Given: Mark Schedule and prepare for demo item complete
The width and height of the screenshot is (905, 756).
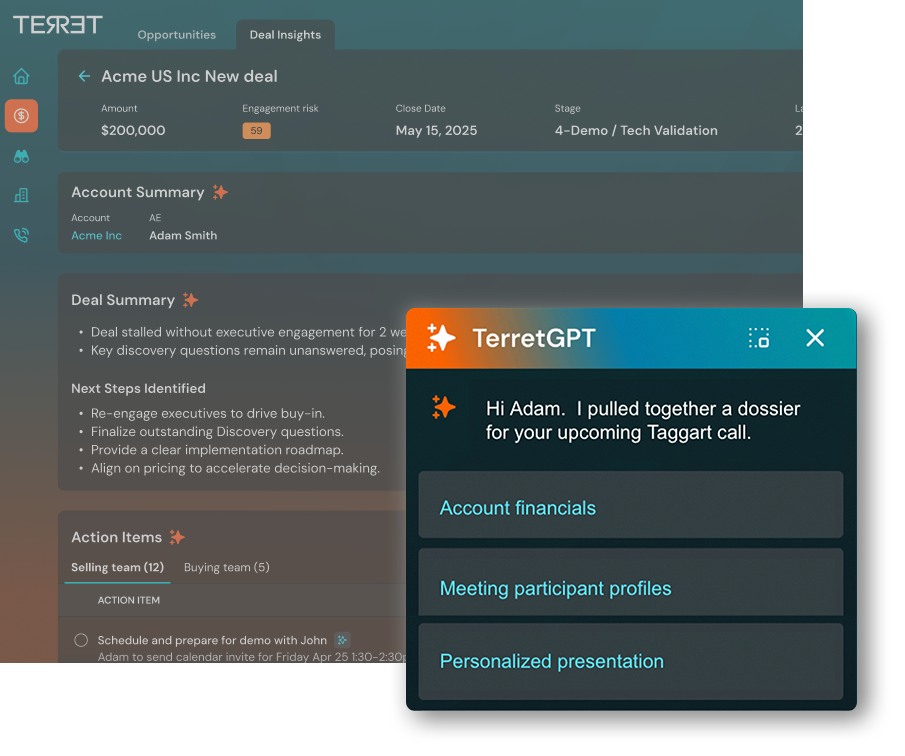Looking at the screenshot, I should pos(81,640).
